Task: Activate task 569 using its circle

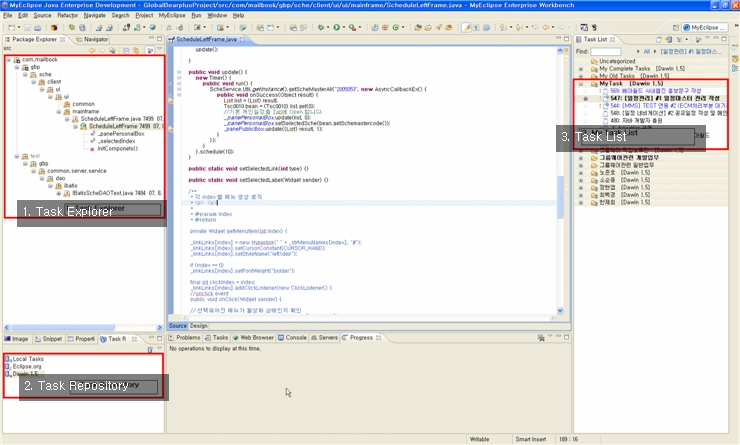Action: (586, 91)
